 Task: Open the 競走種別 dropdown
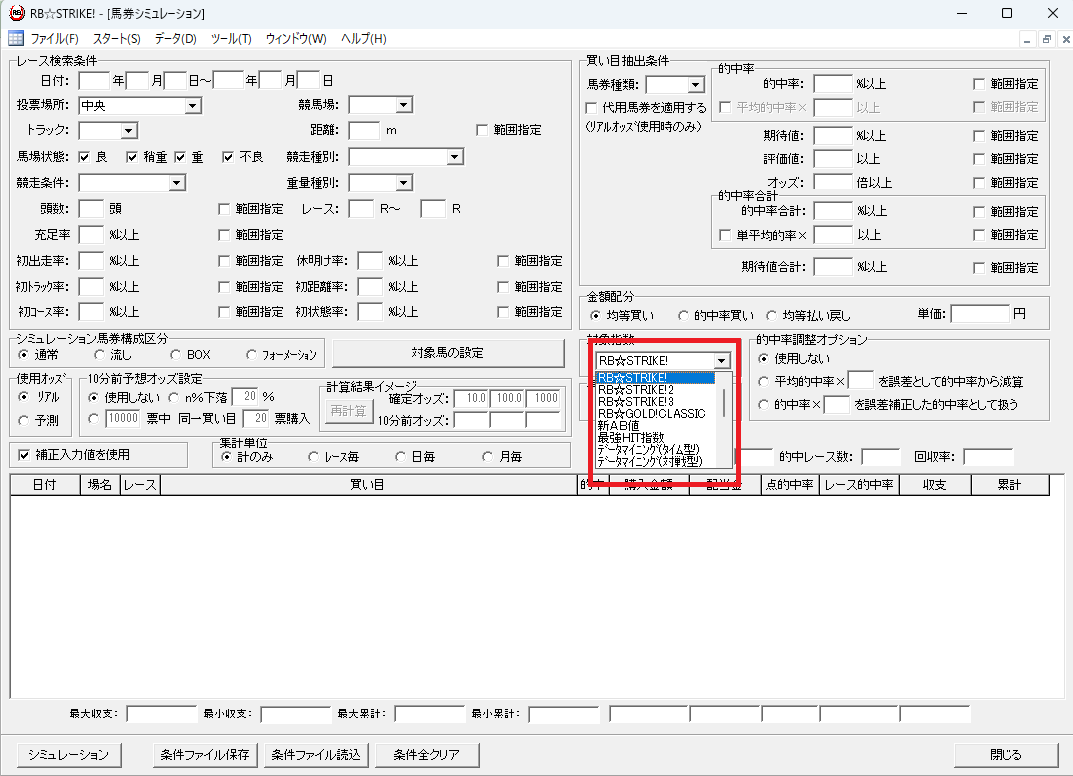point(454,157)
